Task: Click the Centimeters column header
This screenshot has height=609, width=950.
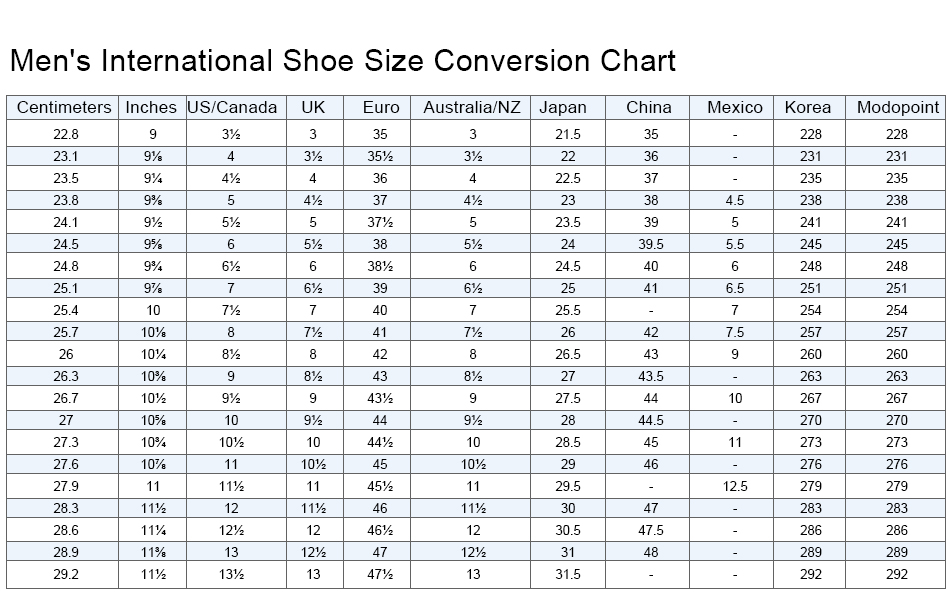Action: click(x=64, y=107)
